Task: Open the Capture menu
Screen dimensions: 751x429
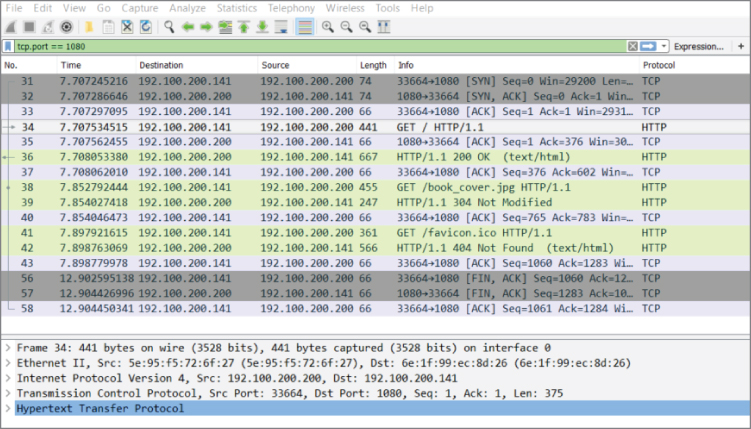Action: [x=140, y=8]
